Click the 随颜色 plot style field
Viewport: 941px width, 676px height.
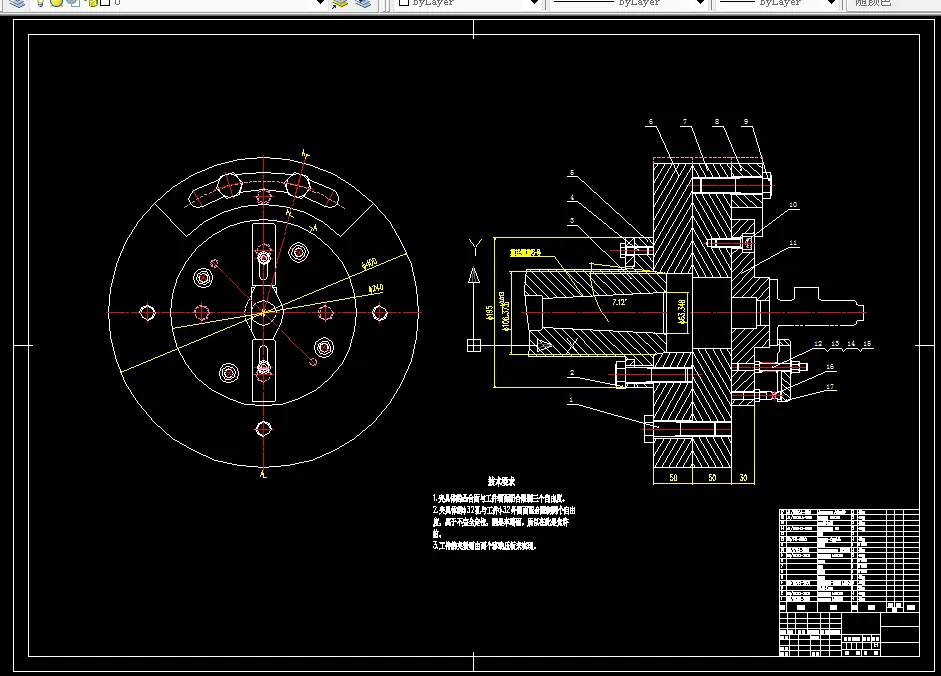pos(893,3)
